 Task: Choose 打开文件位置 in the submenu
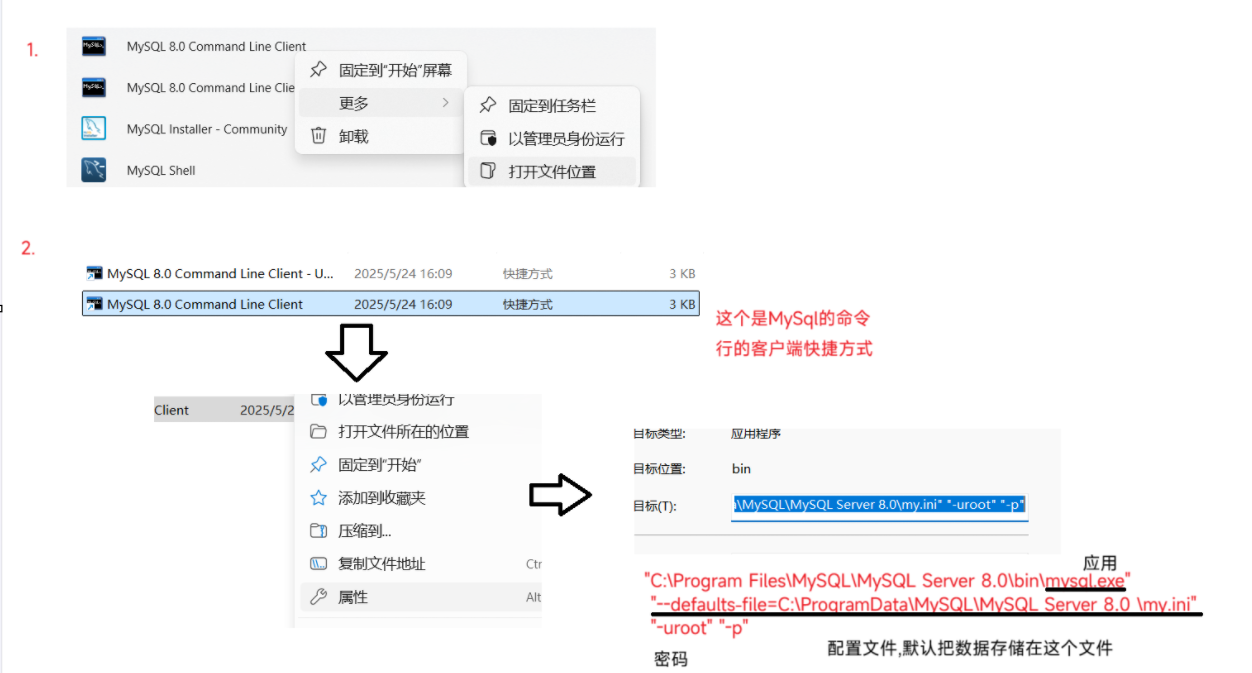(x=552, y=171)
